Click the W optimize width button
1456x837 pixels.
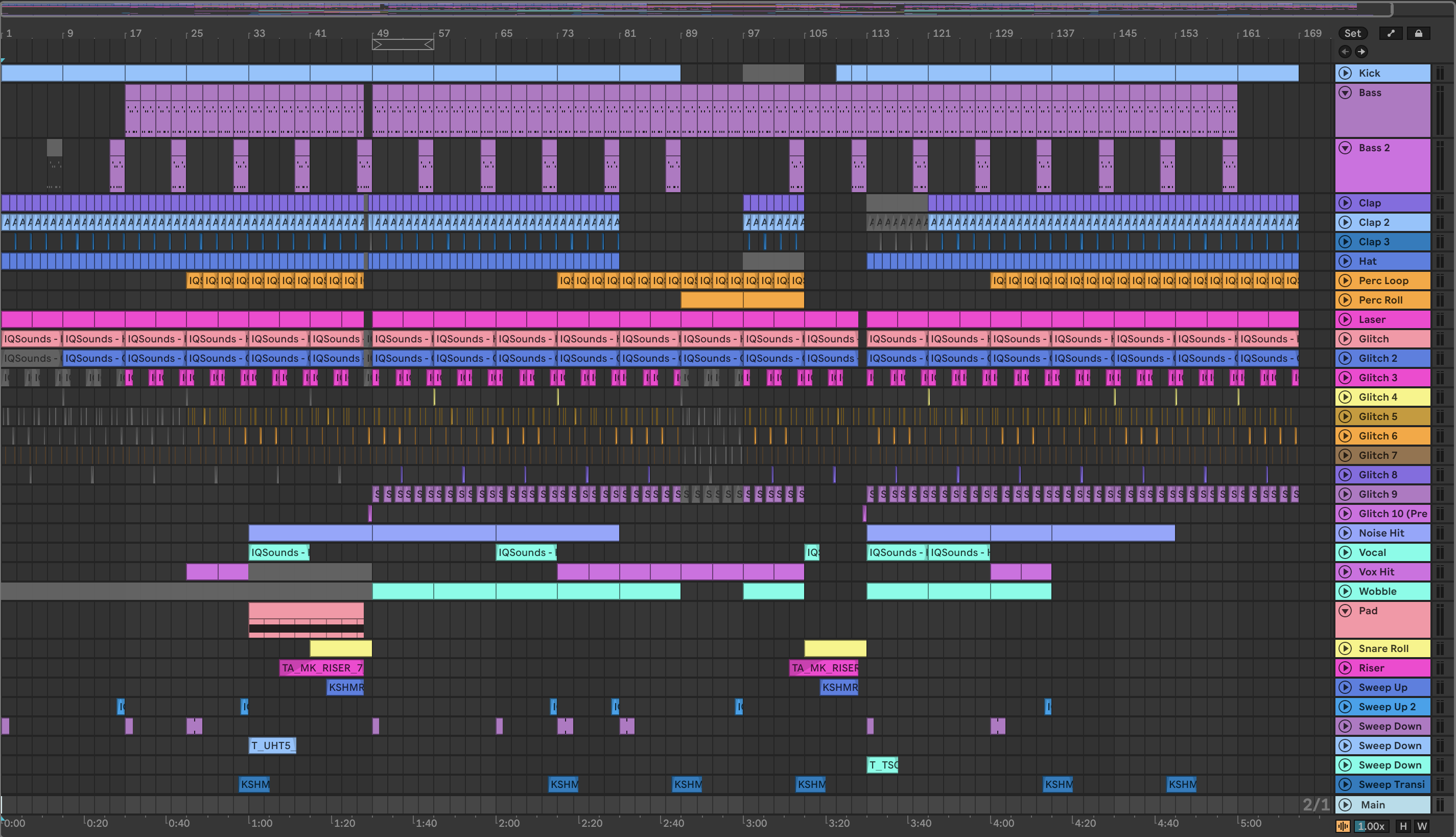tap(1422, 826)
